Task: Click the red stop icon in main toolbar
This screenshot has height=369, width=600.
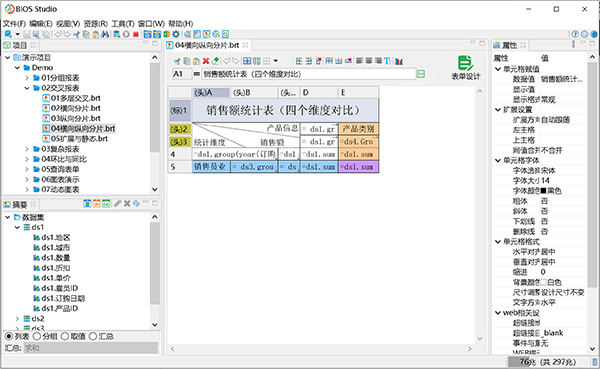Action: click(136, 34)
